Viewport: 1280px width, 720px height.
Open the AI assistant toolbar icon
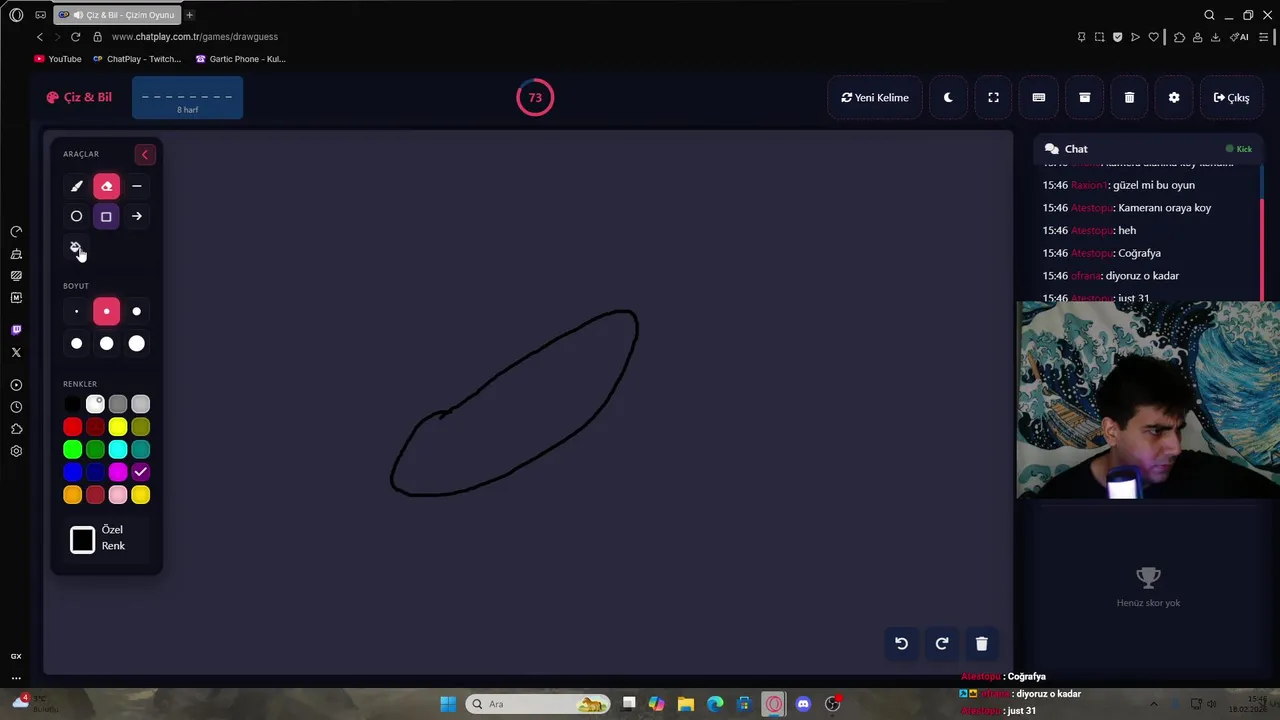click(x=1240, y=37)
